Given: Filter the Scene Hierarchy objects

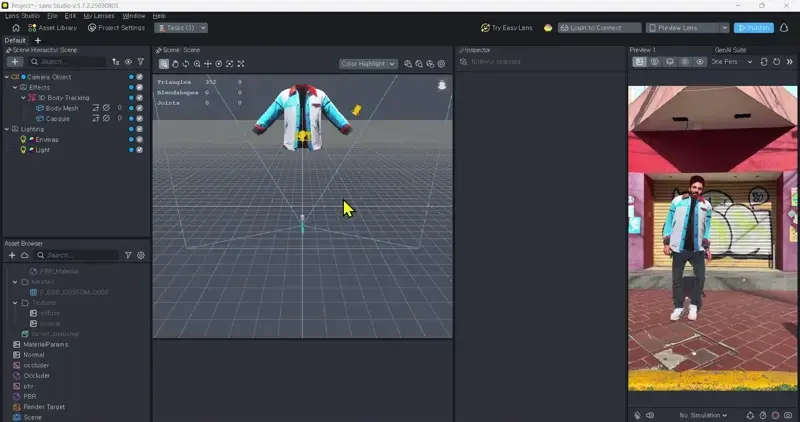Looking at the screenshot, I should point(141,62).
